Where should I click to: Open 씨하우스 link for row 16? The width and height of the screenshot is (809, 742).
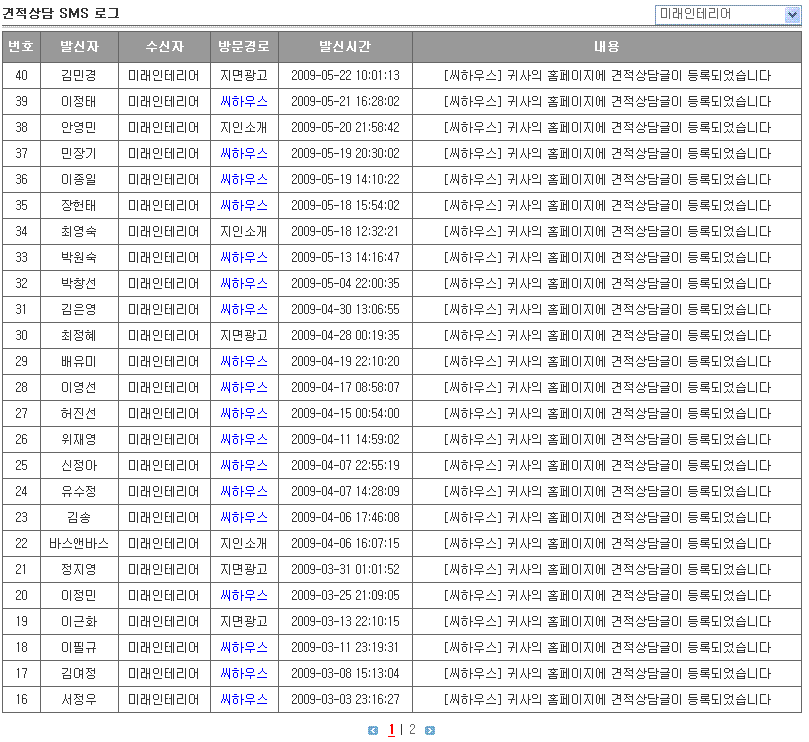[x=244, y=699]
